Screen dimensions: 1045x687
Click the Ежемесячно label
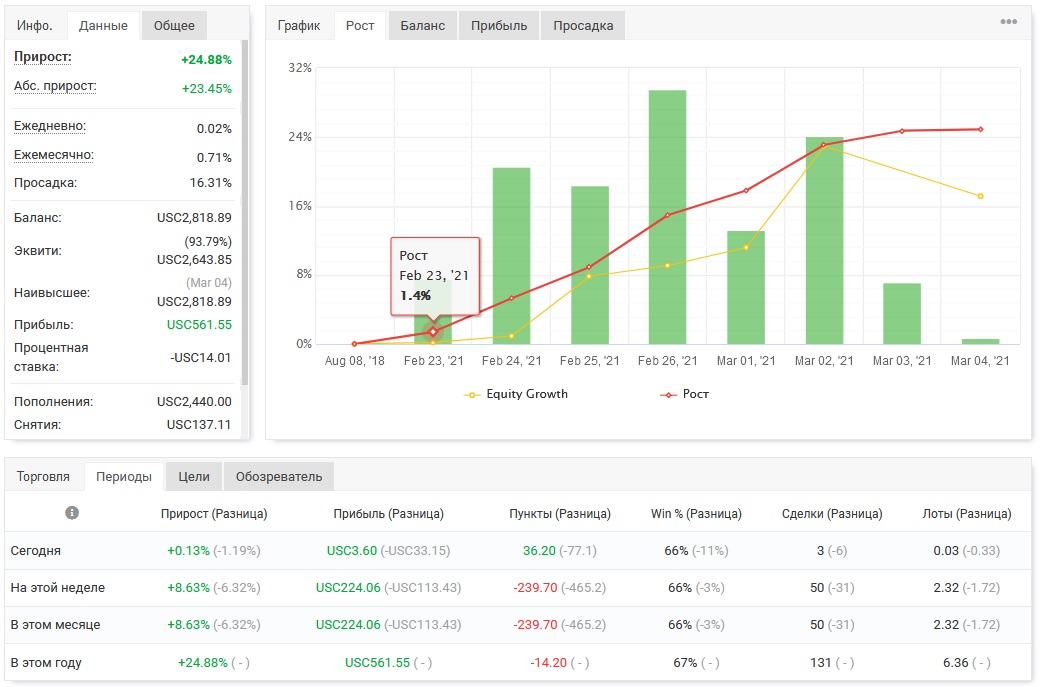pos(54,155)
